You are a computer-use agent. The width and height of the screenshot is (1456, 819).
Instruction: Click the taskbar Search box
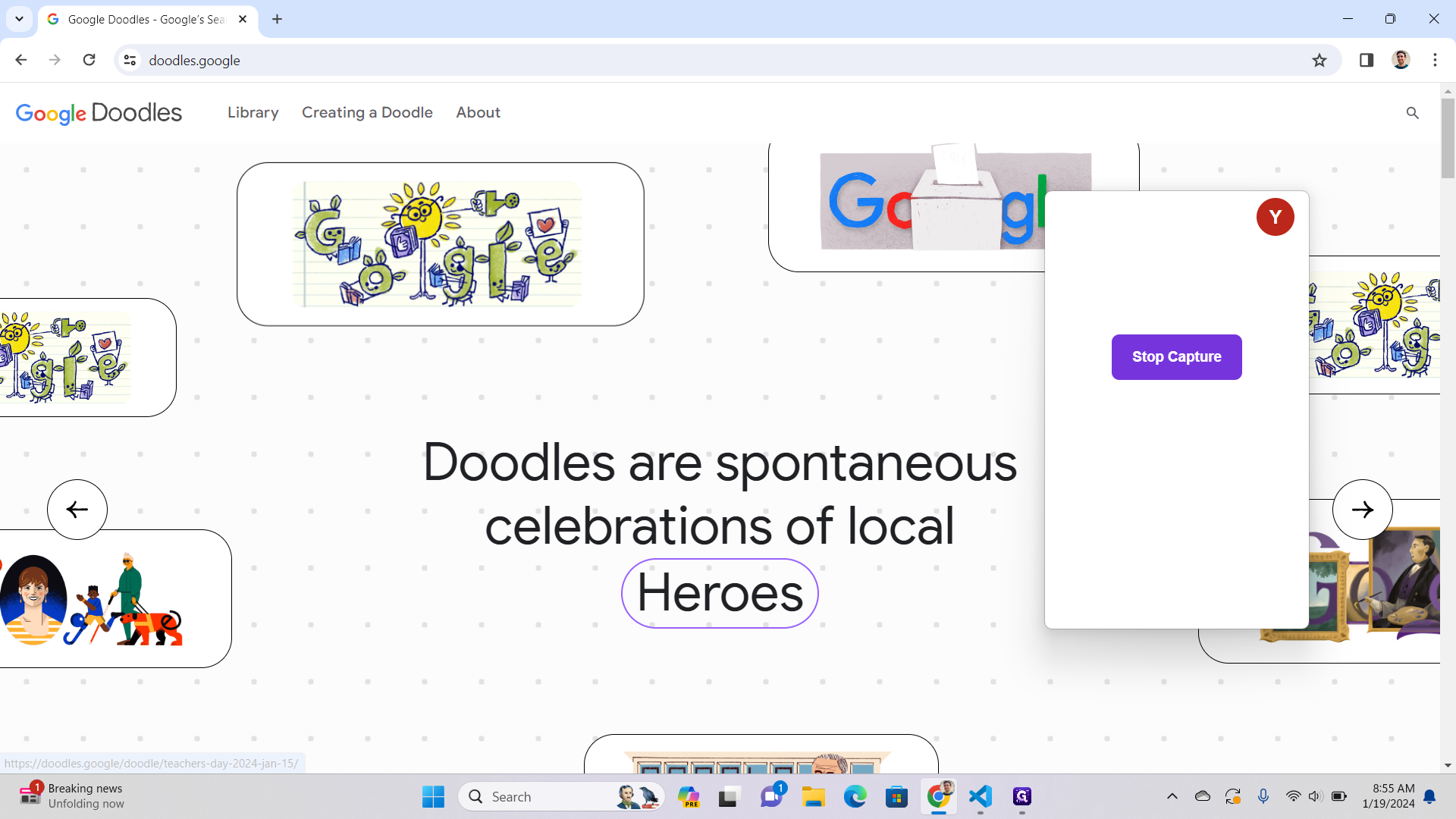(x=562, y=796)
